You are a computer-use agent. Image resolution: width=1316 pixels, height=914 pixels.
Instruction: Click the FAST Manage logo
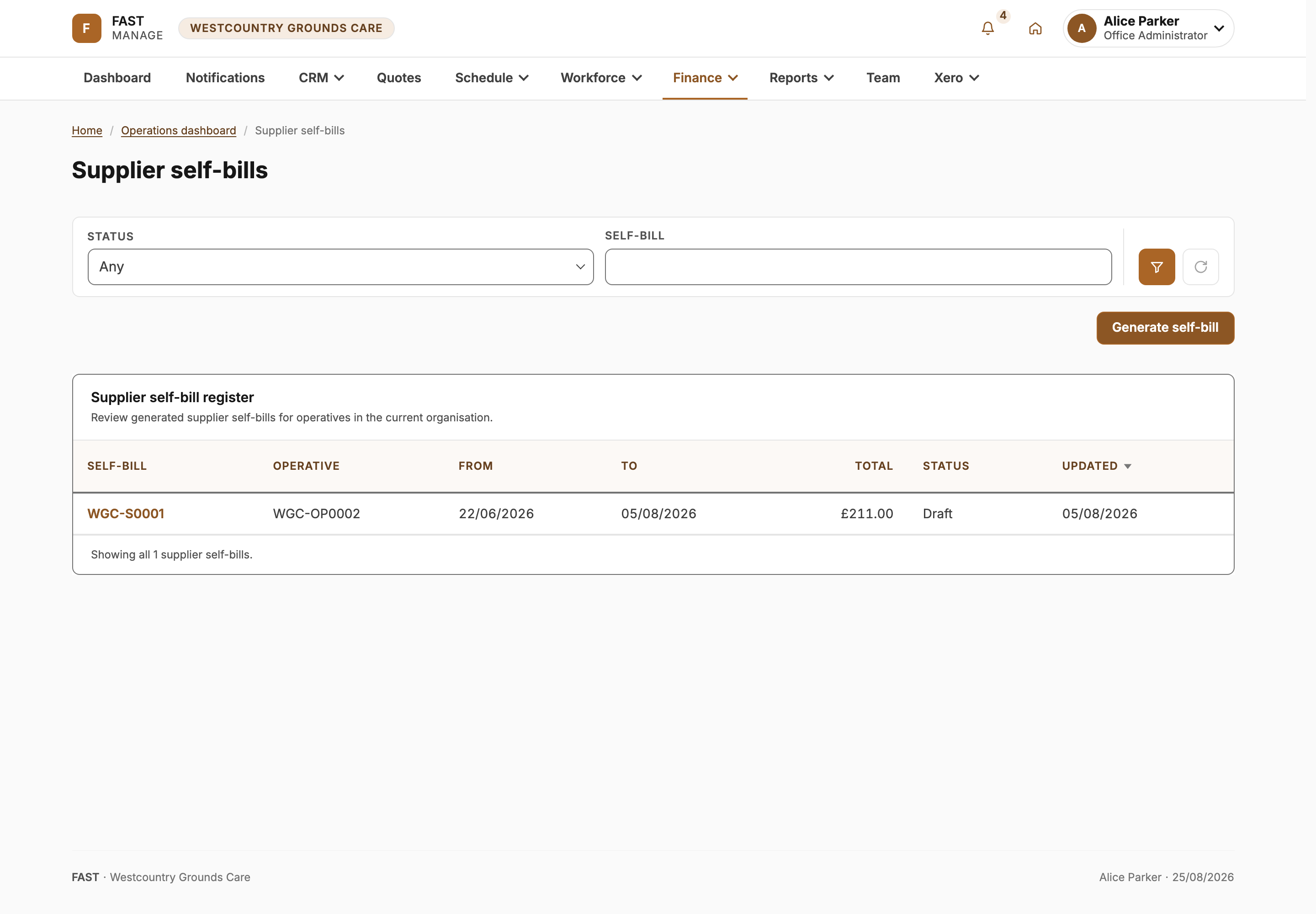[x=117, y=28]
